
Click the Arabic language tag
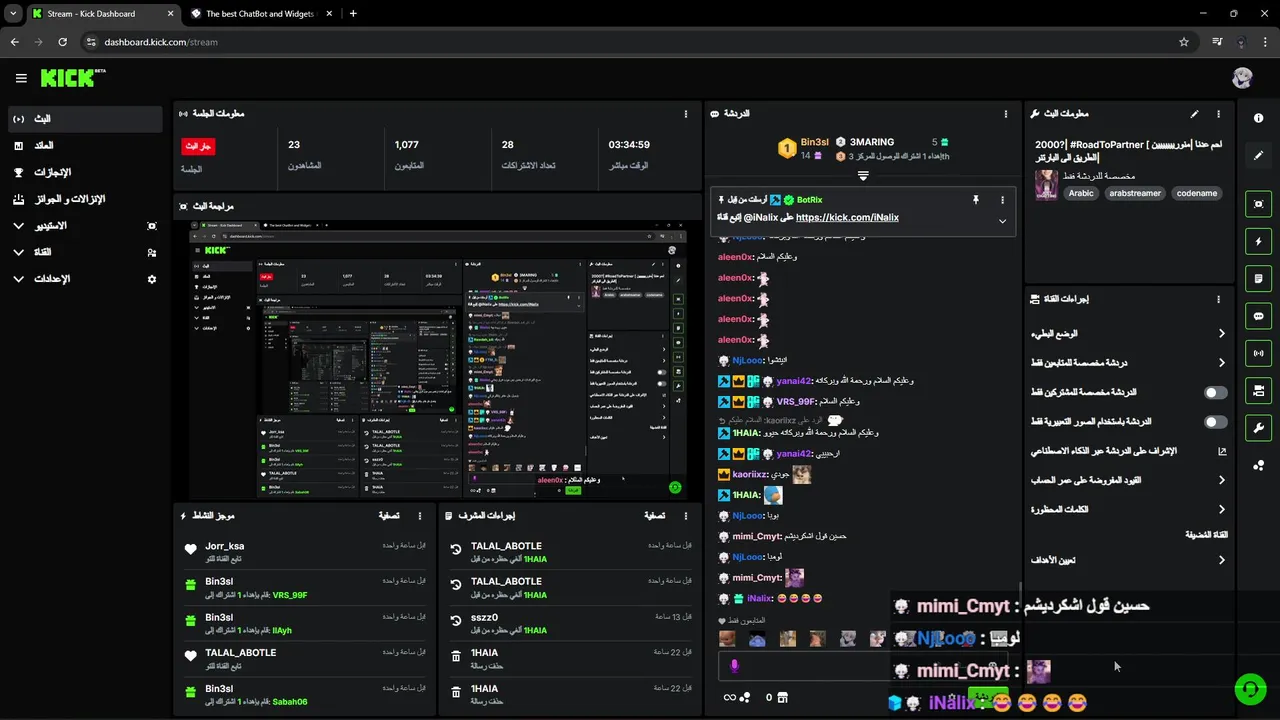(x=1081, y=194)
